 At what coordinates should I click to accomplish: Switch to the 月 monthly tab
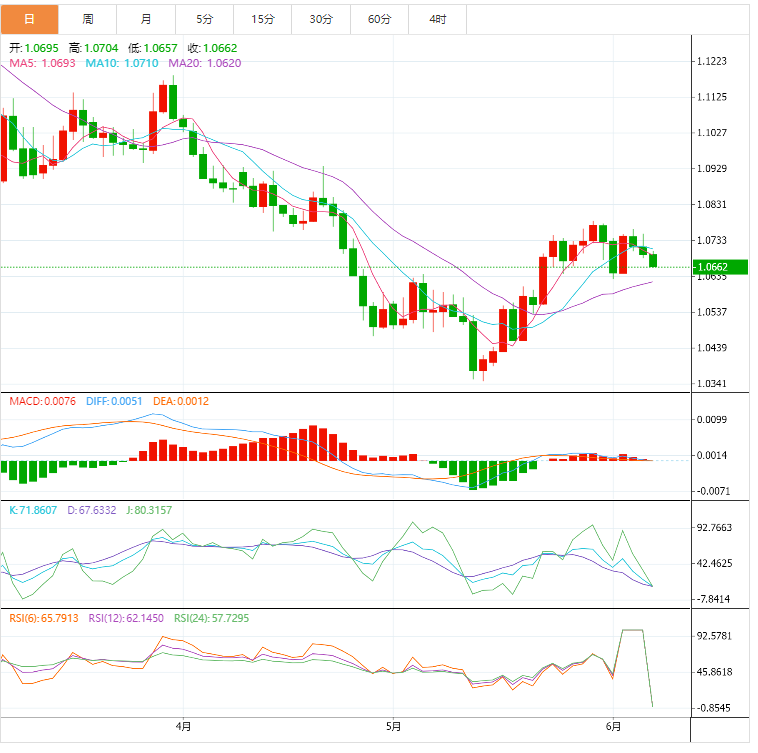pyautogui.click(x=146, y=19)
